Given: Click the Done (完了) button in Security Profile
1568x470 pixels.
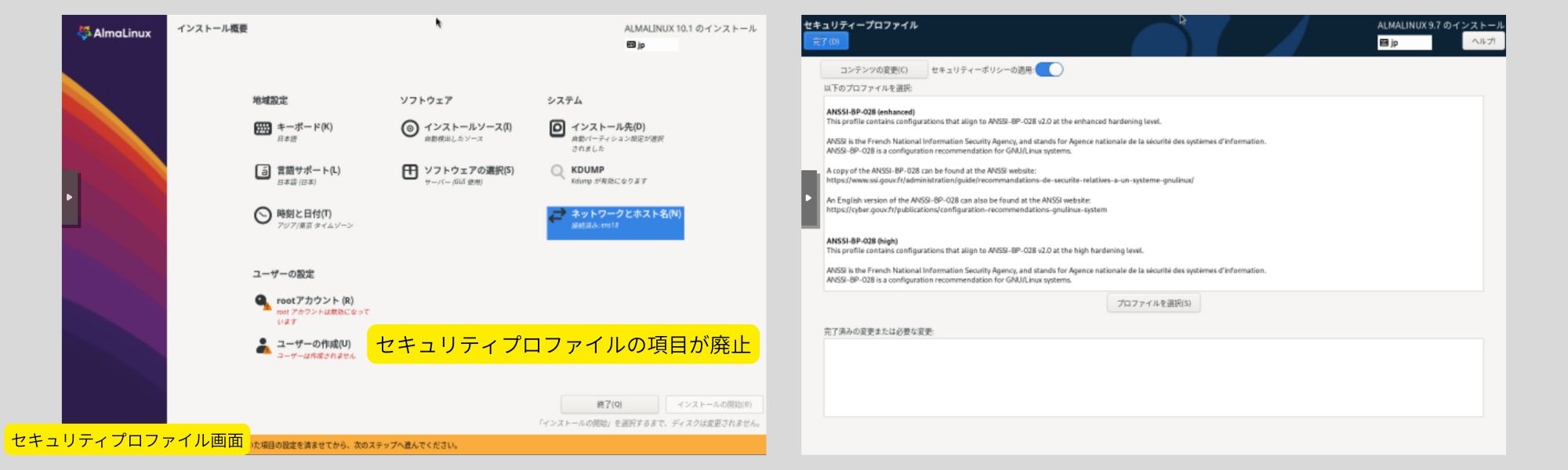Looking at the screenshot, I should pos(826,42).
